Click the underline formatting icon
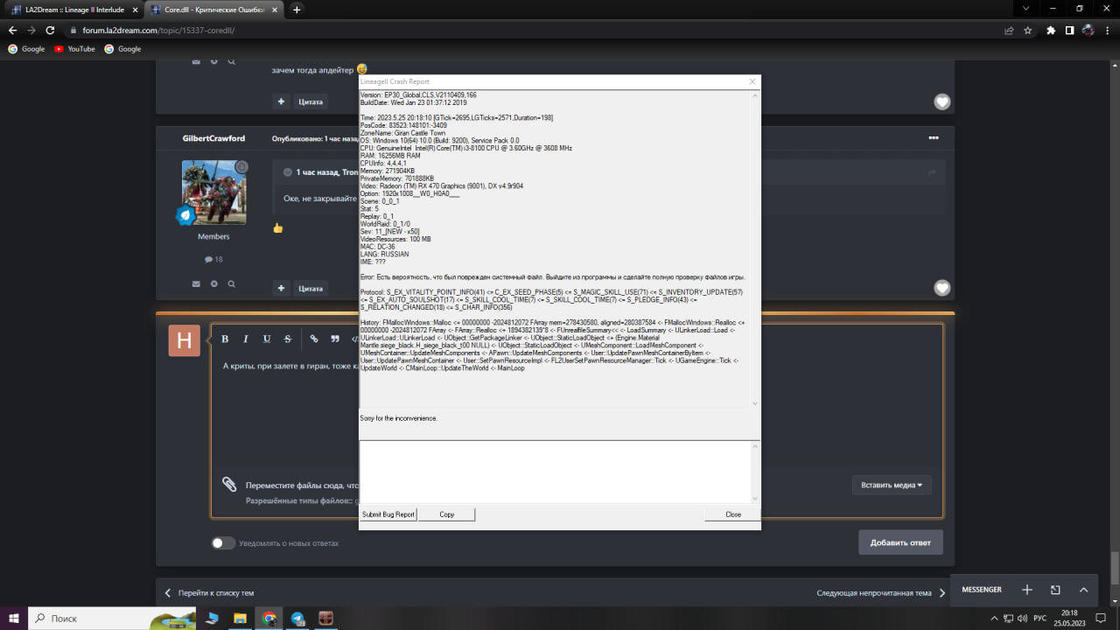 click(x=267, y=339)
